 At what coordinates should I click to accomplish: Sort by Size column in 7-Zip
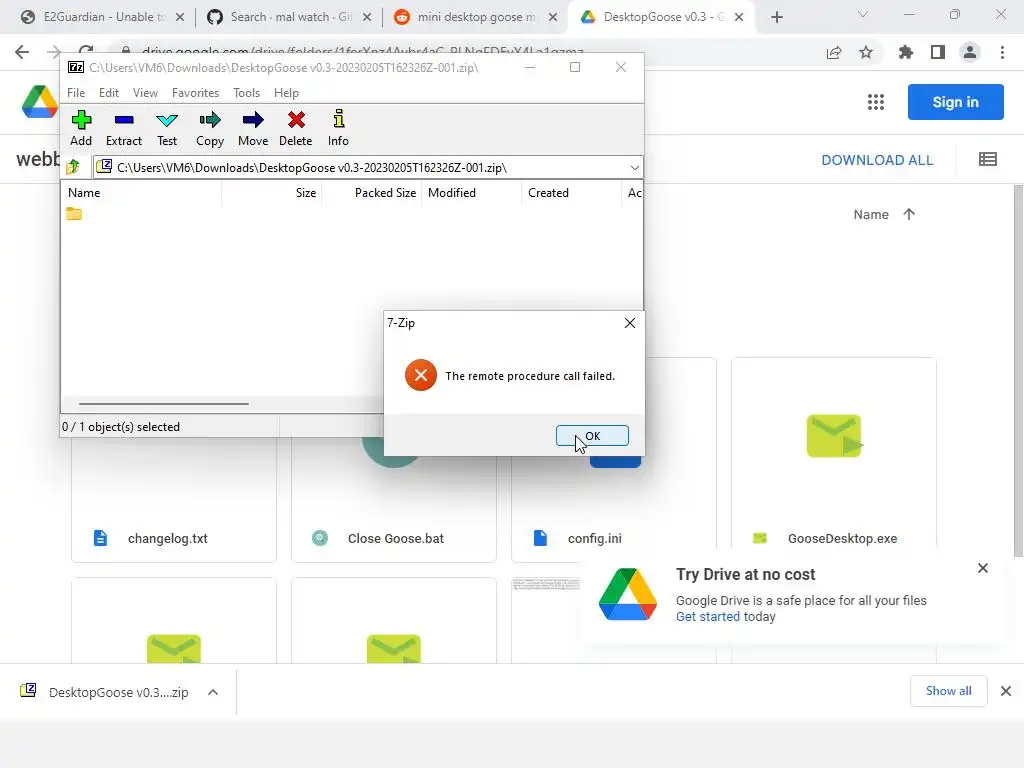[272, 193]
